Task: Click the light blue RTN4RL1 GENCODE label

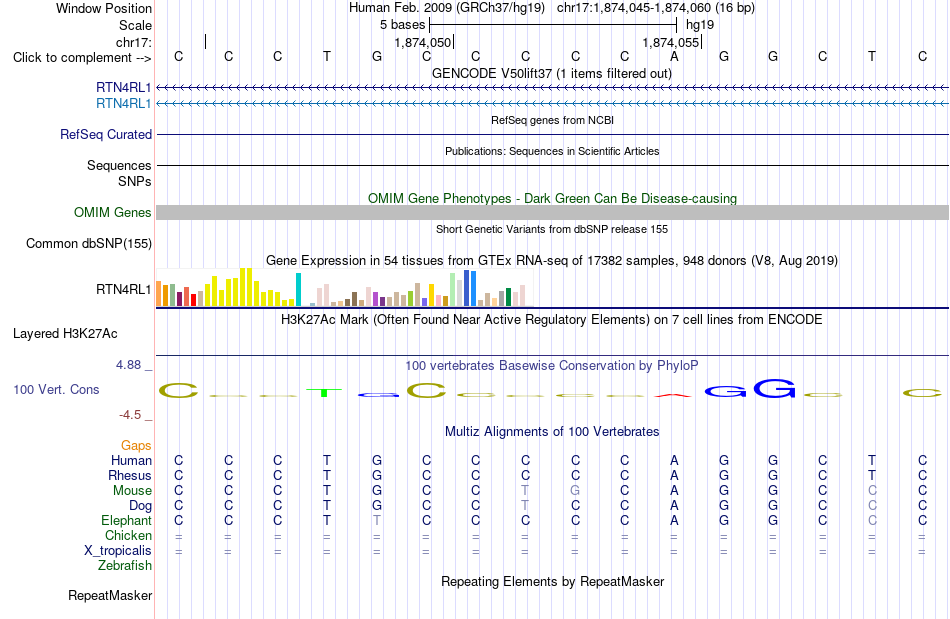Action: point(124,104)
